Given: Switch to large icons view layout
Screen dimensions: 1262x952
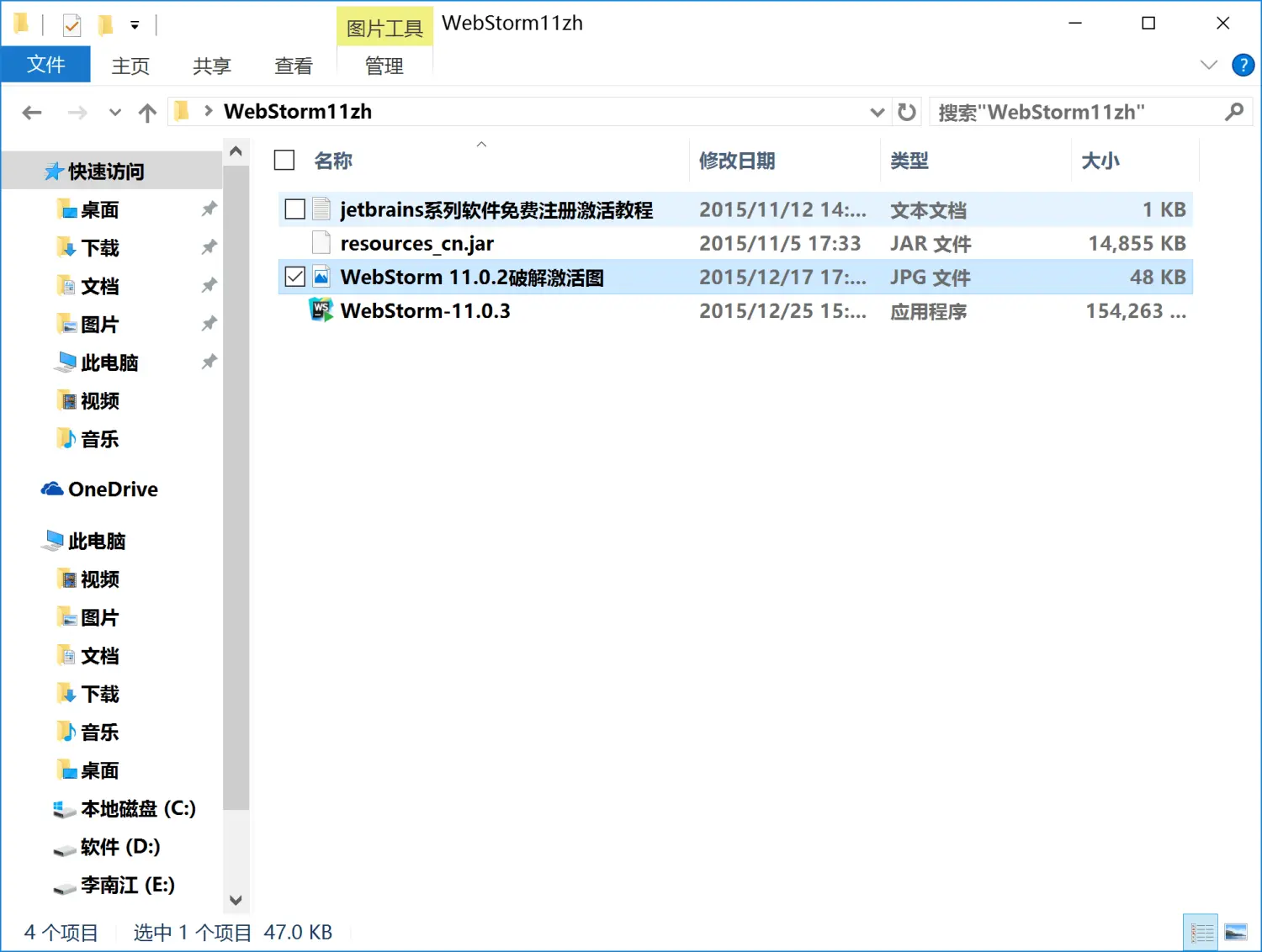Looking at the screenshot, I should tap(1236, 933).
